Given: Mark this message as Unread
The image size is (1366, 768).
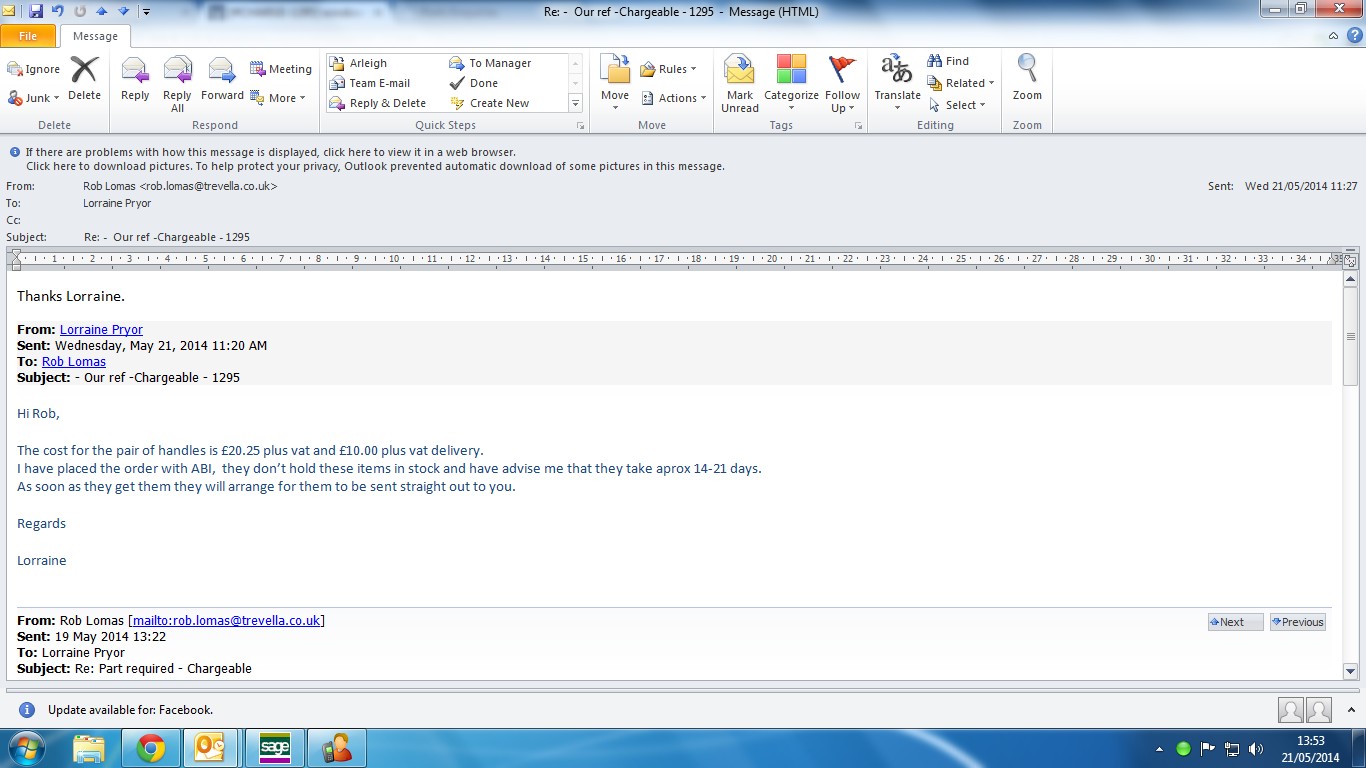Looking at the screenshot, I should 740,85.
